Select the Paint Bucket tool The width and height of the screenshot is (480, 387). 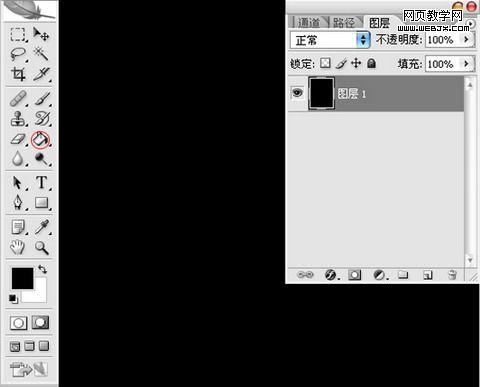point(41,139)
